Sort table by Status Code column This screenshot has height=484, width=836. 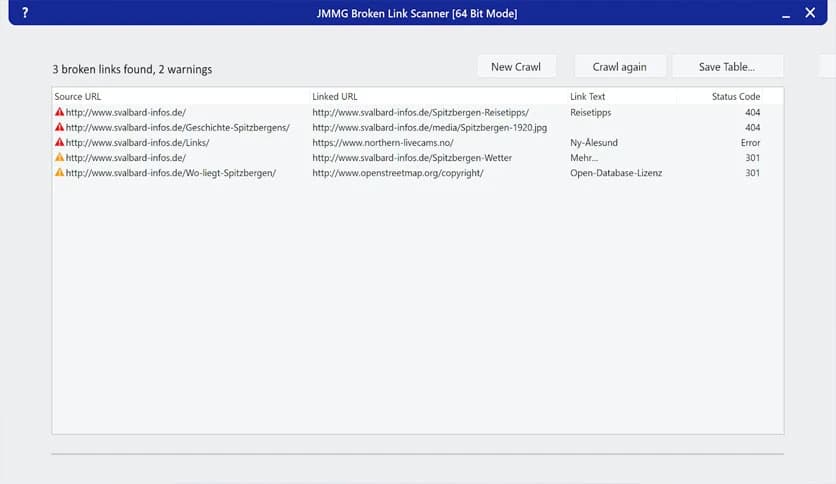pyautogui.click(x=735, y=96)
